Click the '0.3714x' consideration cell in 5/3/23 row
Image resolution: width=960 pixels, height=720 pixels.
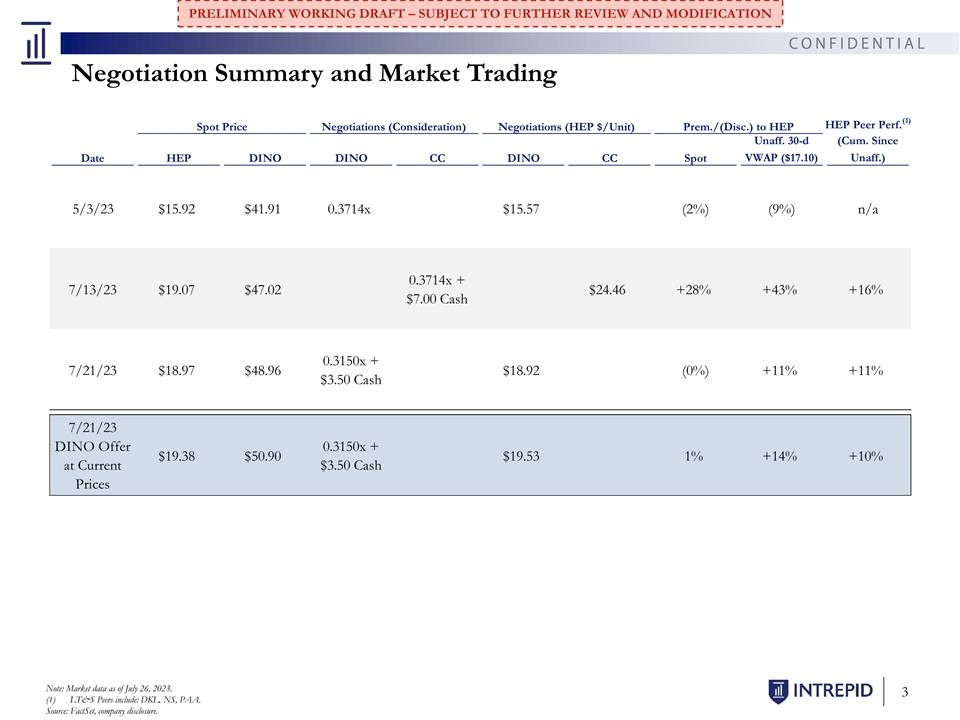(349, 209)
